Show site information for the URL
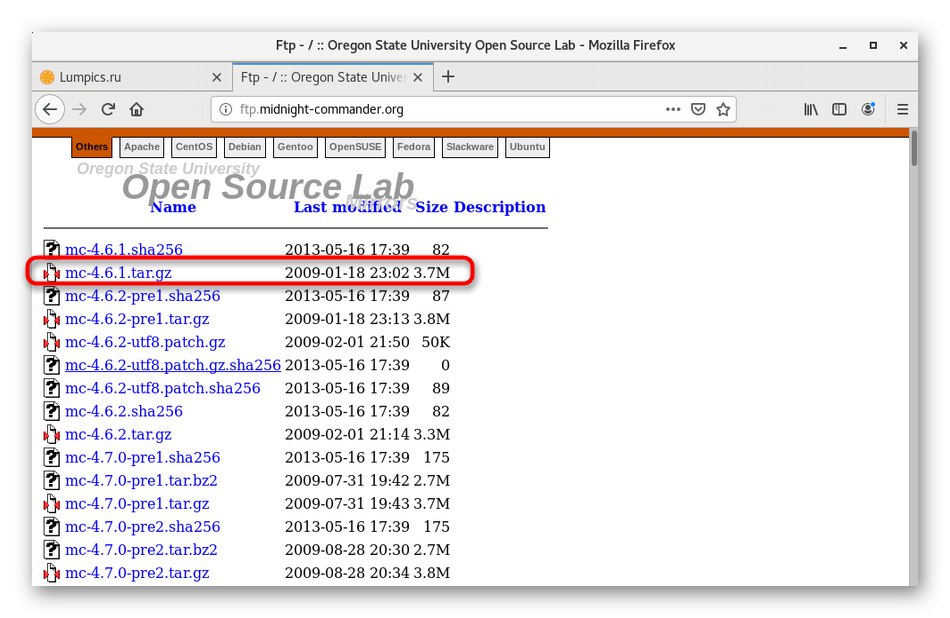 pyautogui.click(x=227, y=109)
